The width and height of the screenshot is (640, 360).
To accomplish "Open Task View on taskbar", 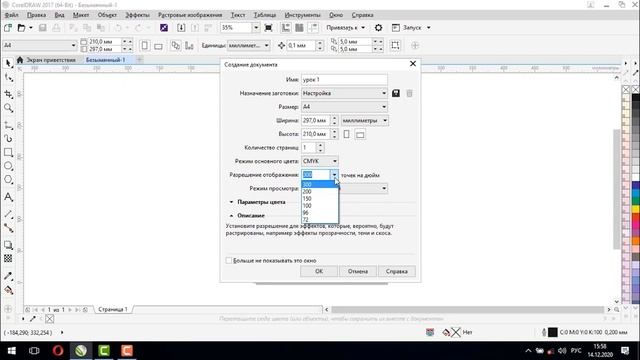I will [34, 351].
